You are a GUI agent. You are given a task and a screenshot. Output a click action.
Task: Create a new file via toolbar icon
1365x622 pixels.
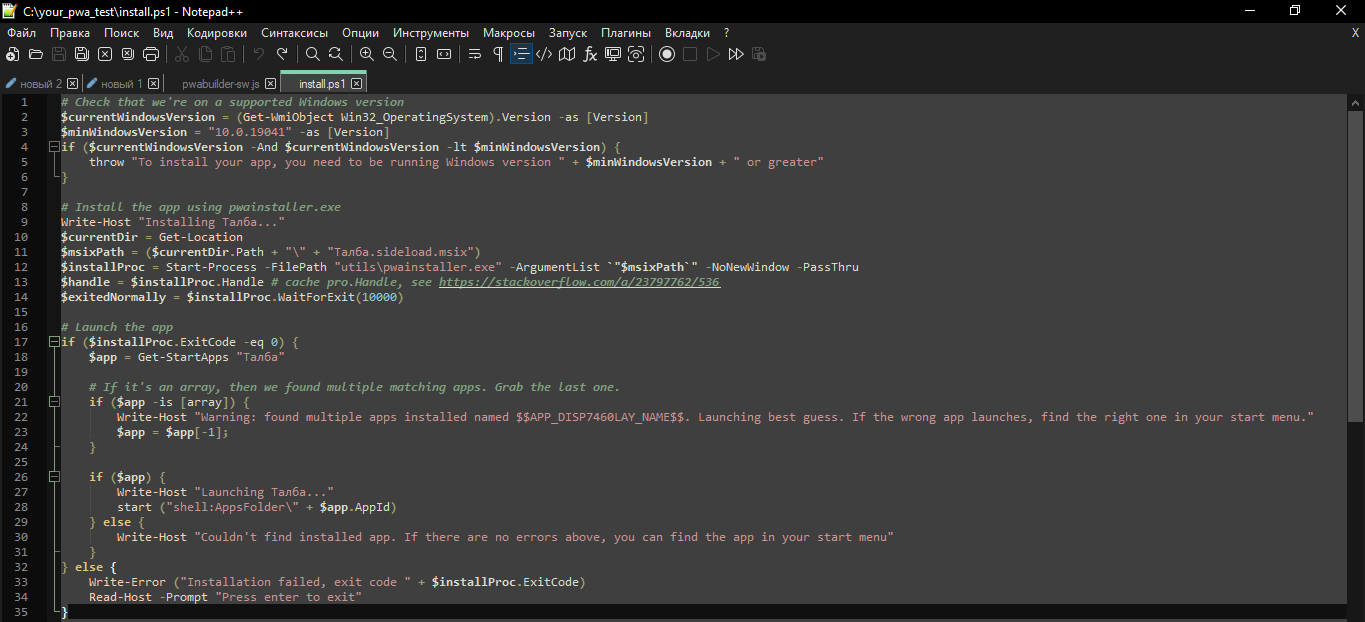point(13,54)
